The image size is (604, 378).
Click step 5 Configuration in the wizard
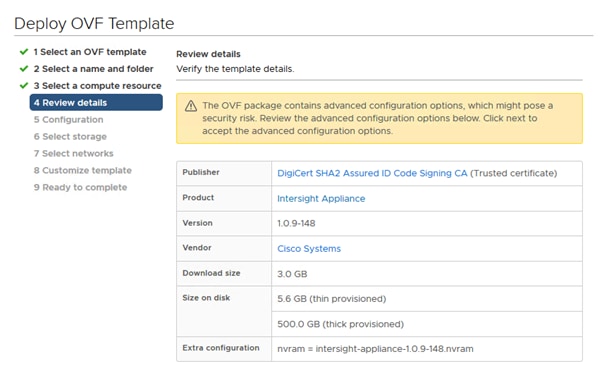tap(68, 119)
